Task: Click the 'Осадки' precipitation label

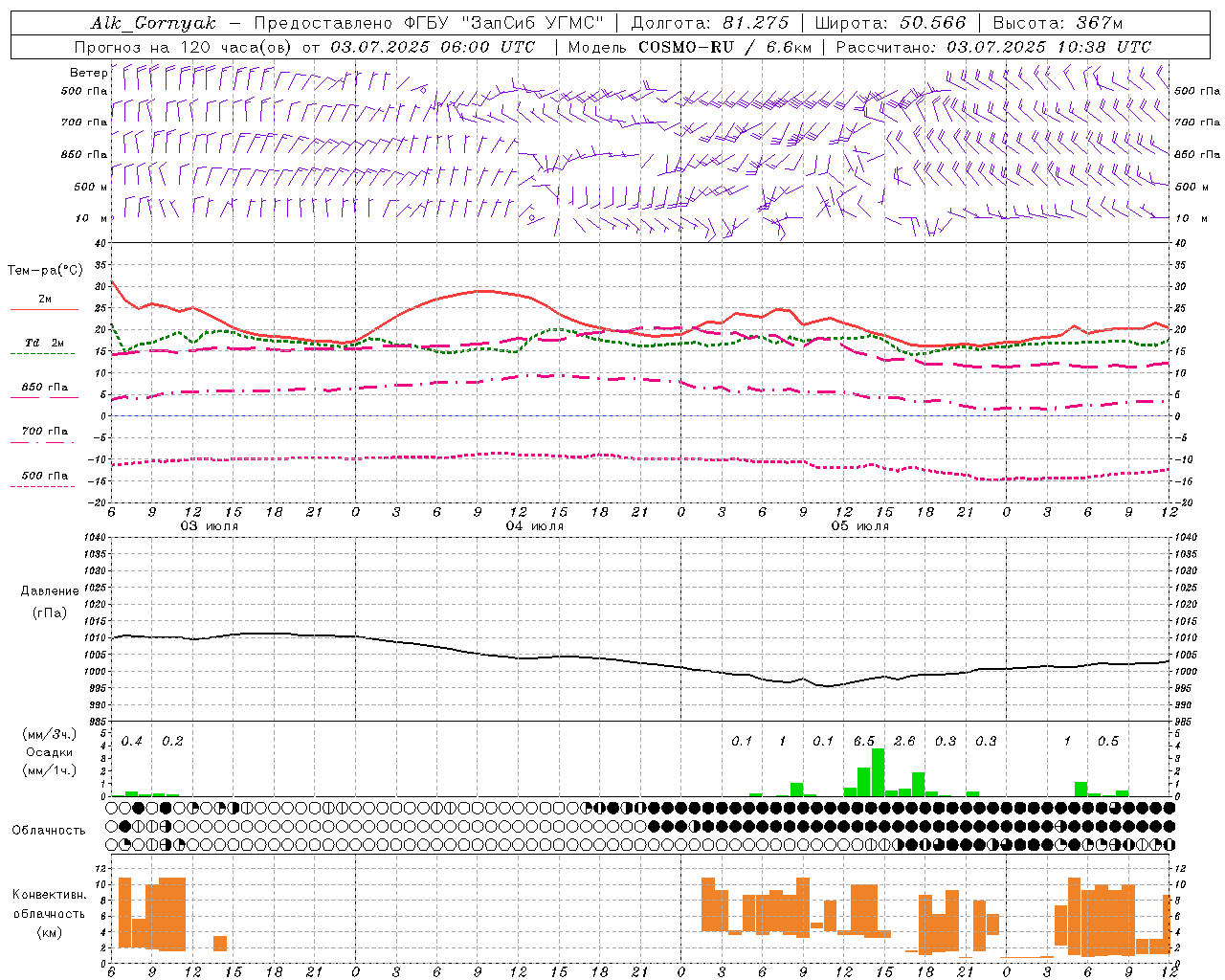Action: 49,752
